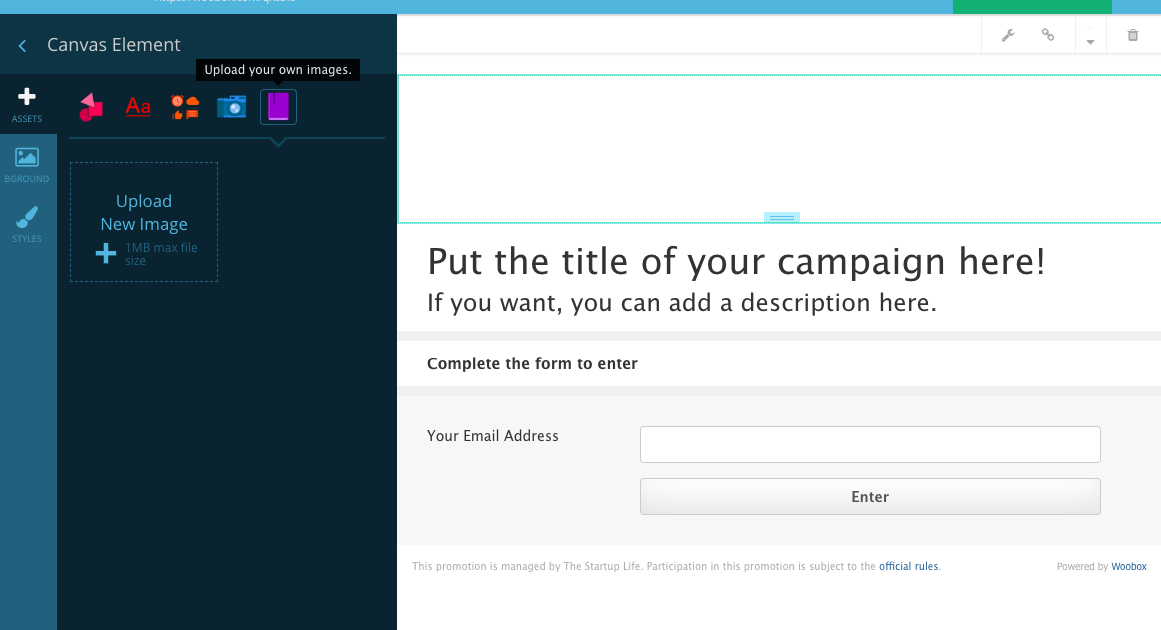Screen dimensions: 1161x630
Task: Focus the email address input field
Action: coord(870,444)
